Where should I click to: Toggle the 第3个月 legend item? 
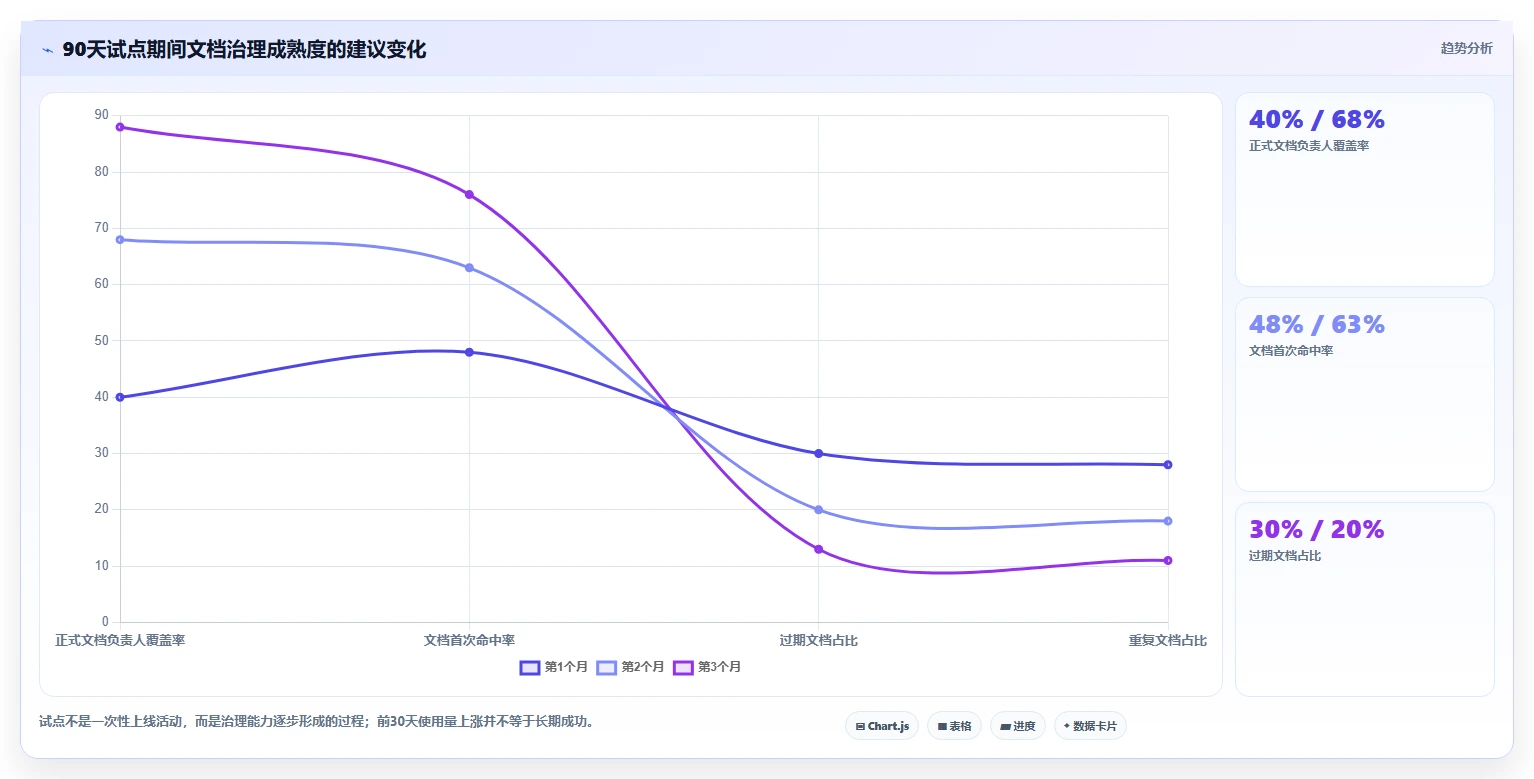pos(707,667)
